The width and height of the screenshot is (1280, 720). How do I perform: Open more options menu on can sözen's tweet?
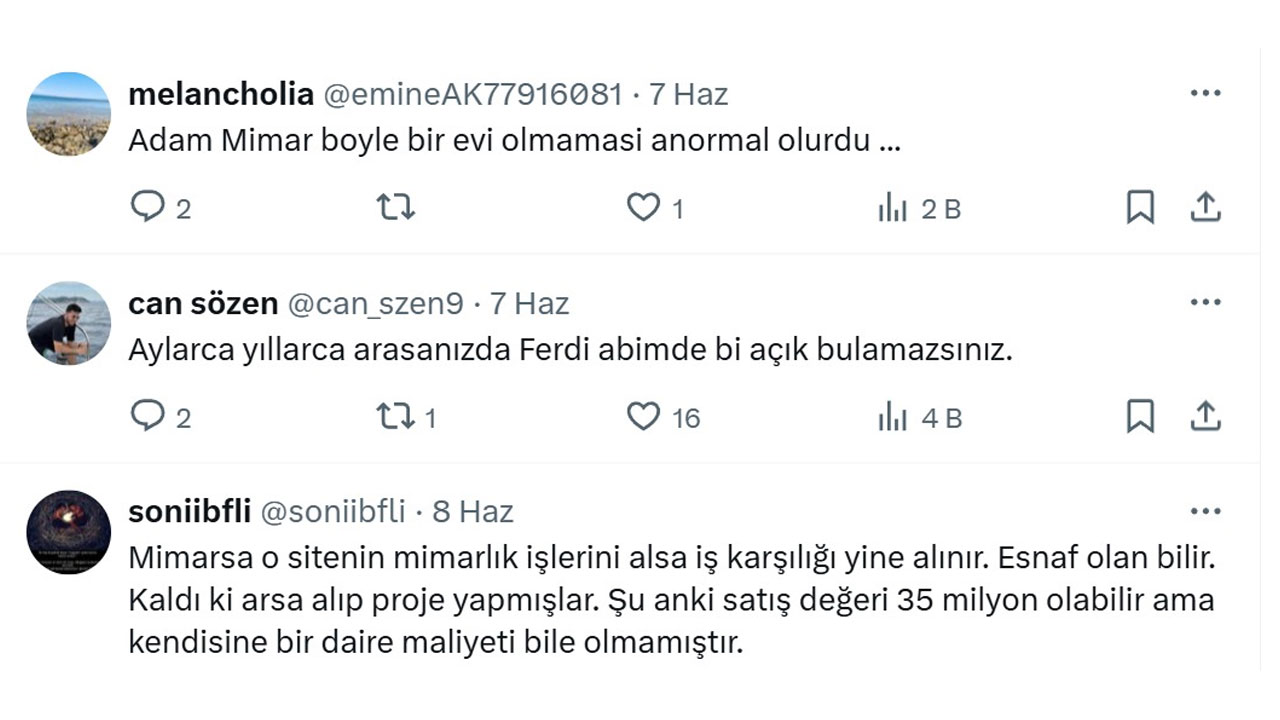click(x=1207, y=300)
